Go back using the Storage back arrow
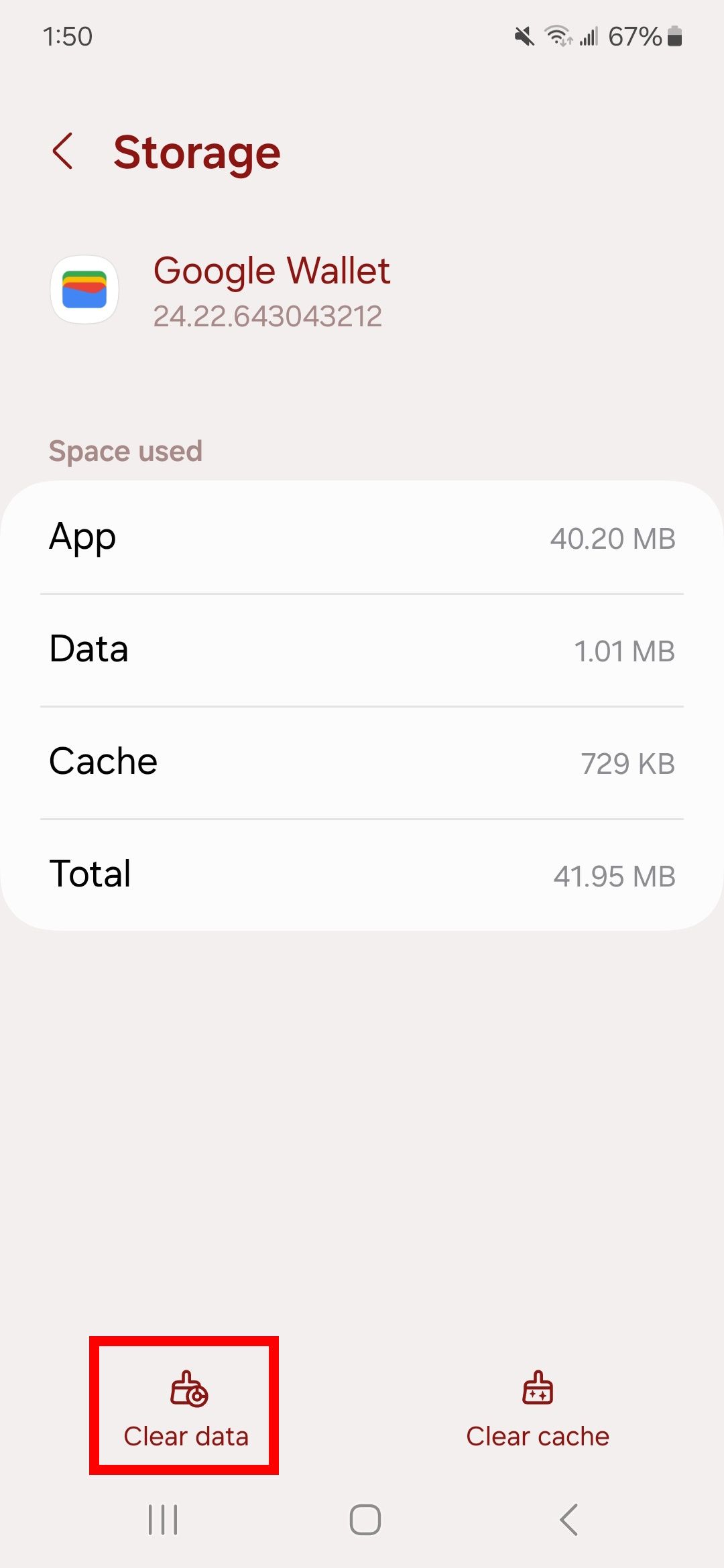This screenshot has width=724, height=1568. point(62,151)
